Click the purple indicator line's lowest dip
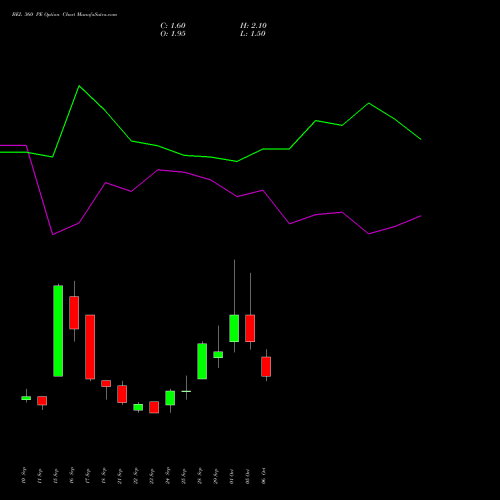The height and width of the screenshot is (500, 500). 53,235
